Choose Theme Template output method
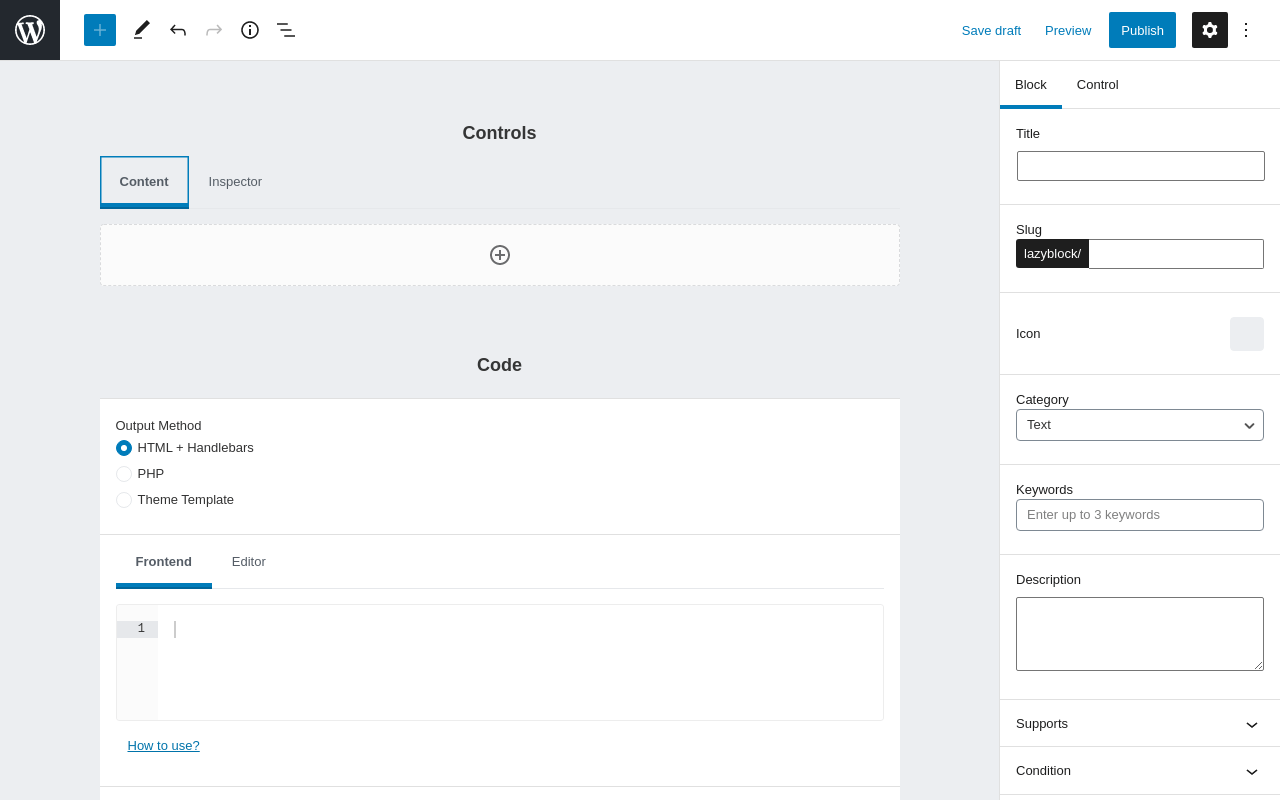The image size is (1280, 800). (x=124, y=500)
